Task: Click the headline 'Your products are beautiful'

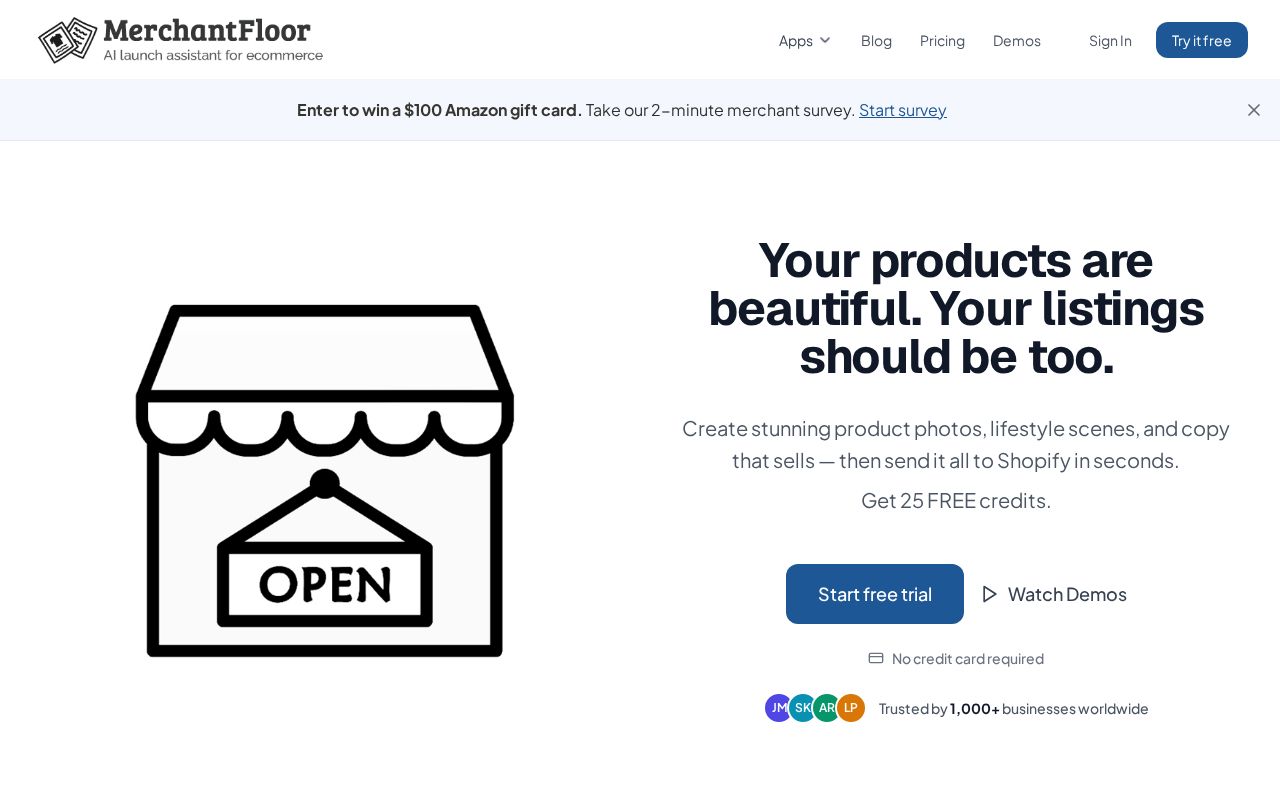Action: tap(956, 308)
